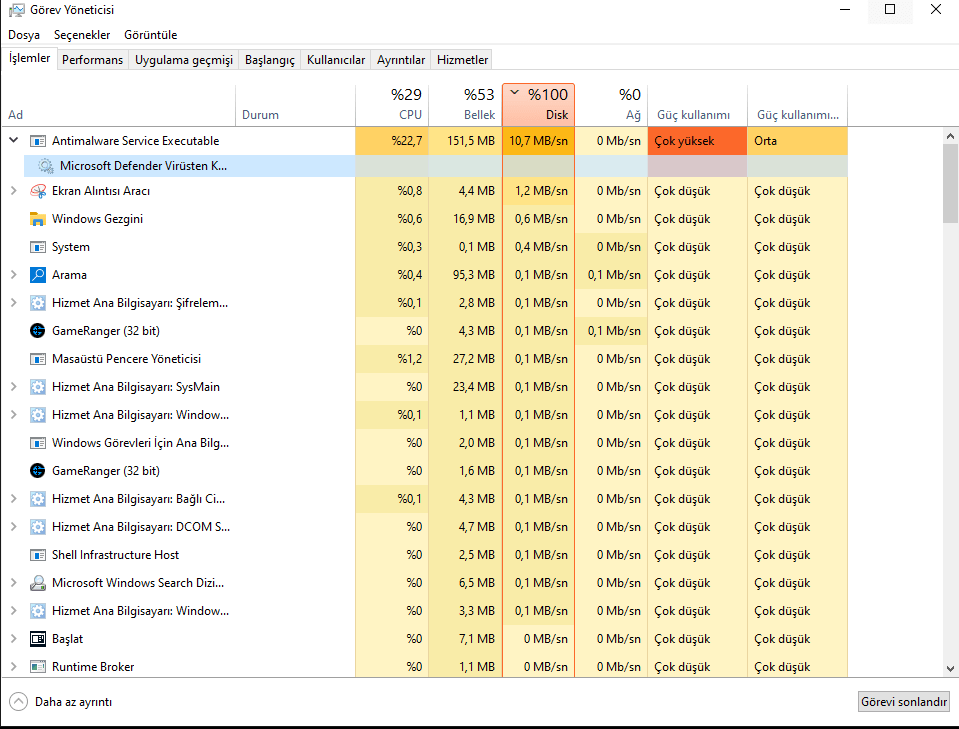
Task: Click the GameRanger icon with 4,3 MB memory
Action: tap(38, 331)
